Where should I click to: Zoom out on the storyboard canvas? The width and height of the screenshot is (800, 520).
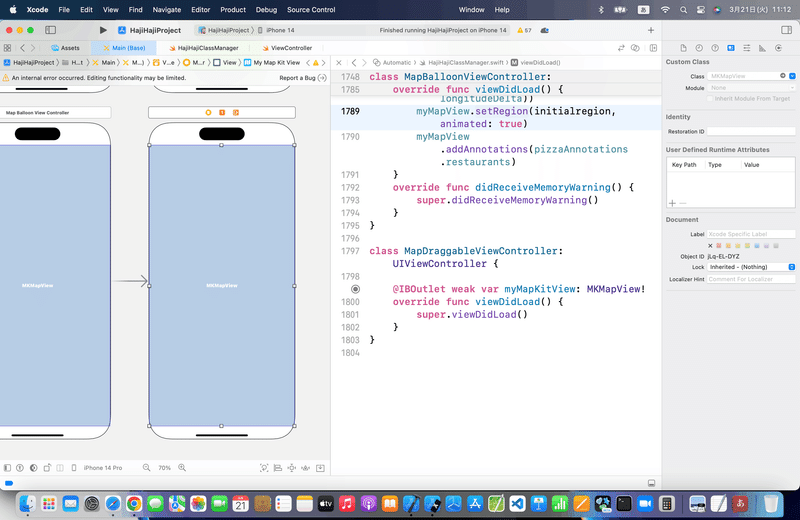click(x=146, y=467)
